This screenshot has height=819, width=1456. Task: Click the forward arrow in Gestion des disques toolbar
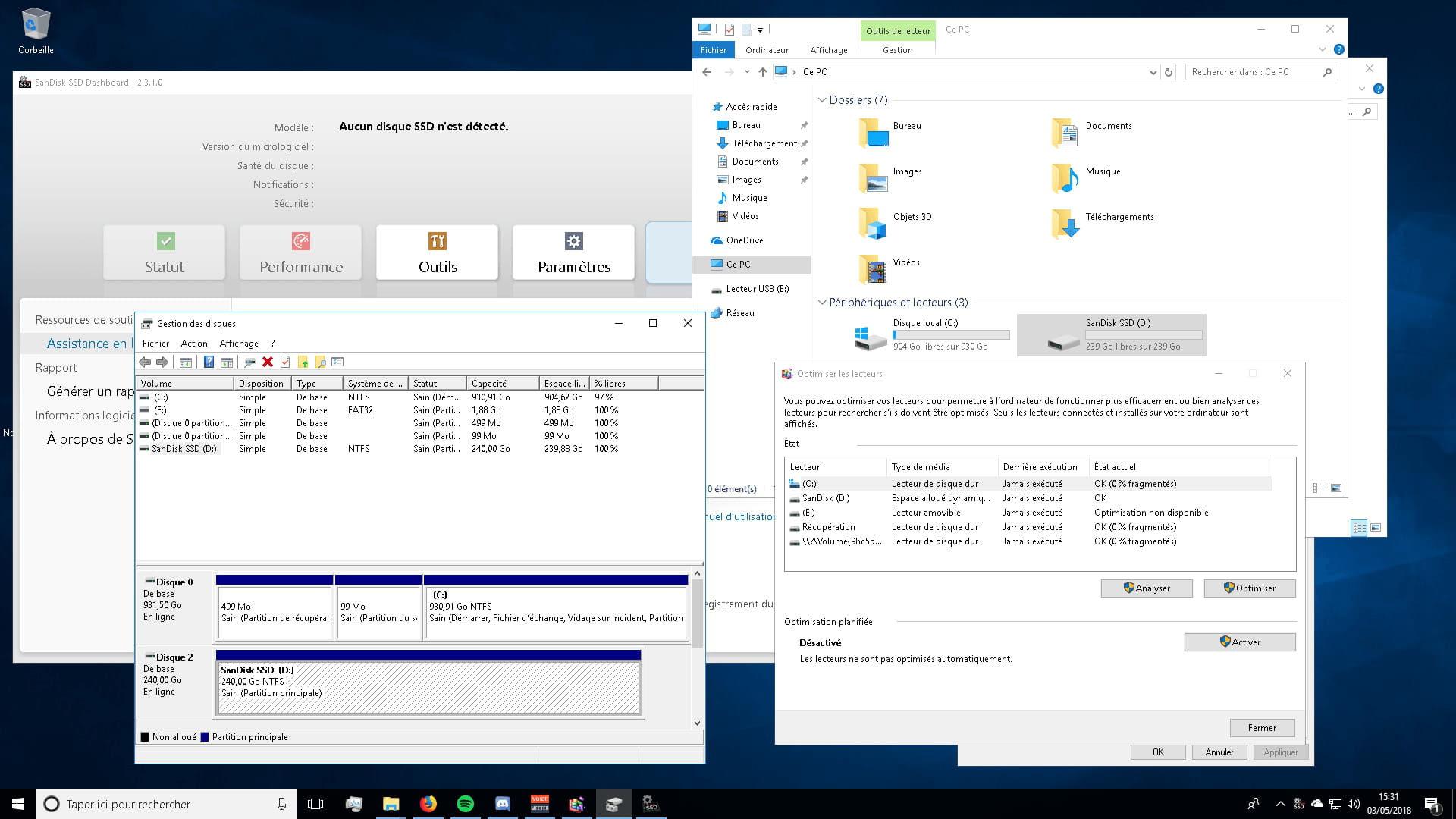pyautogui.click(x=162, y=362)
